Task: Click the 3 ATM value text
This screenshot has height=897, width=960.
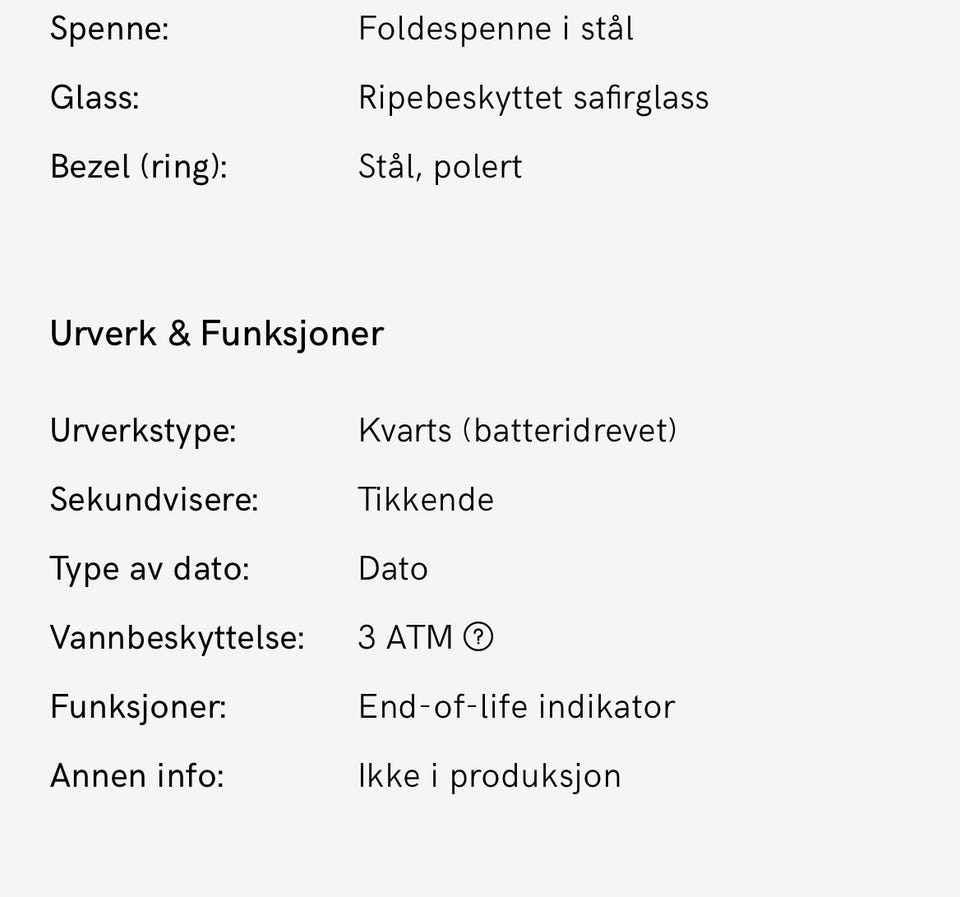Action: [405, 638]
